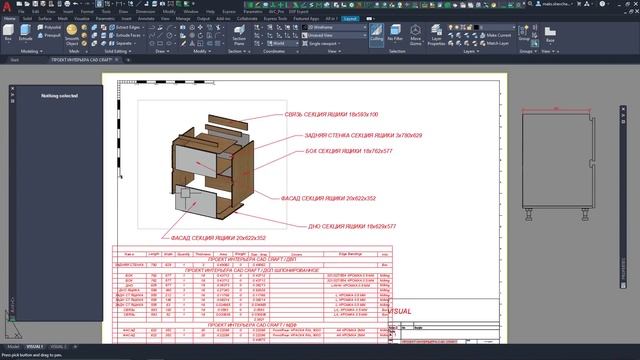Switch to the Layout ribbon tab
Image resolution: width=640 pixels, height=360 pixels.
(350, 19)
